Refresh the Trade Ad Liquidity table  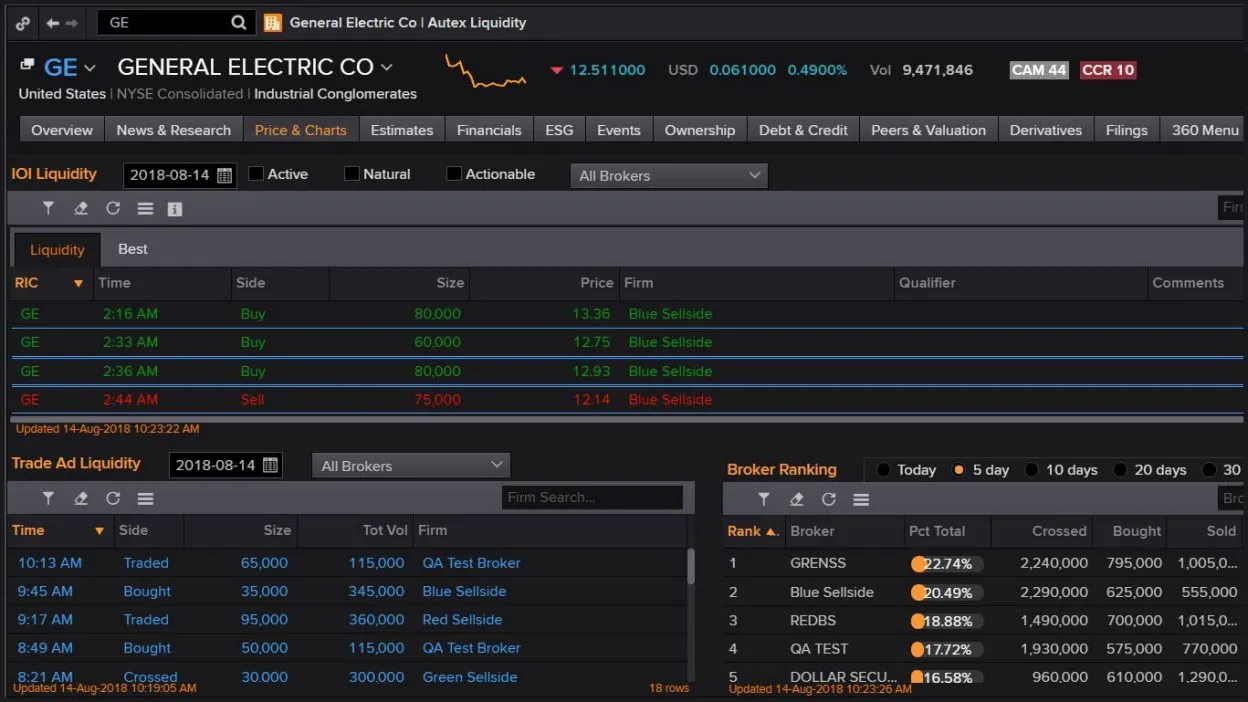[113, 498]
